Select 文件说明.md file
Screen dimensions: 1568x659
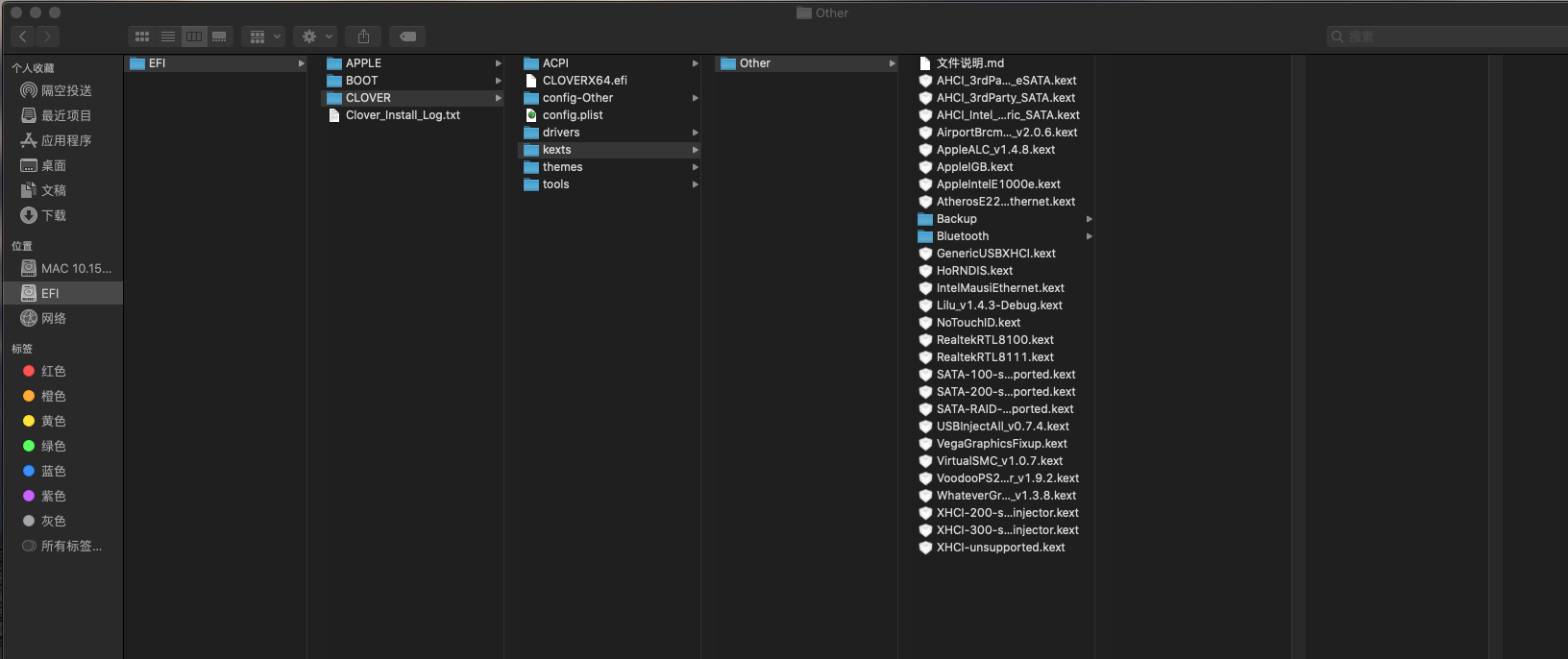point(1003,63)
